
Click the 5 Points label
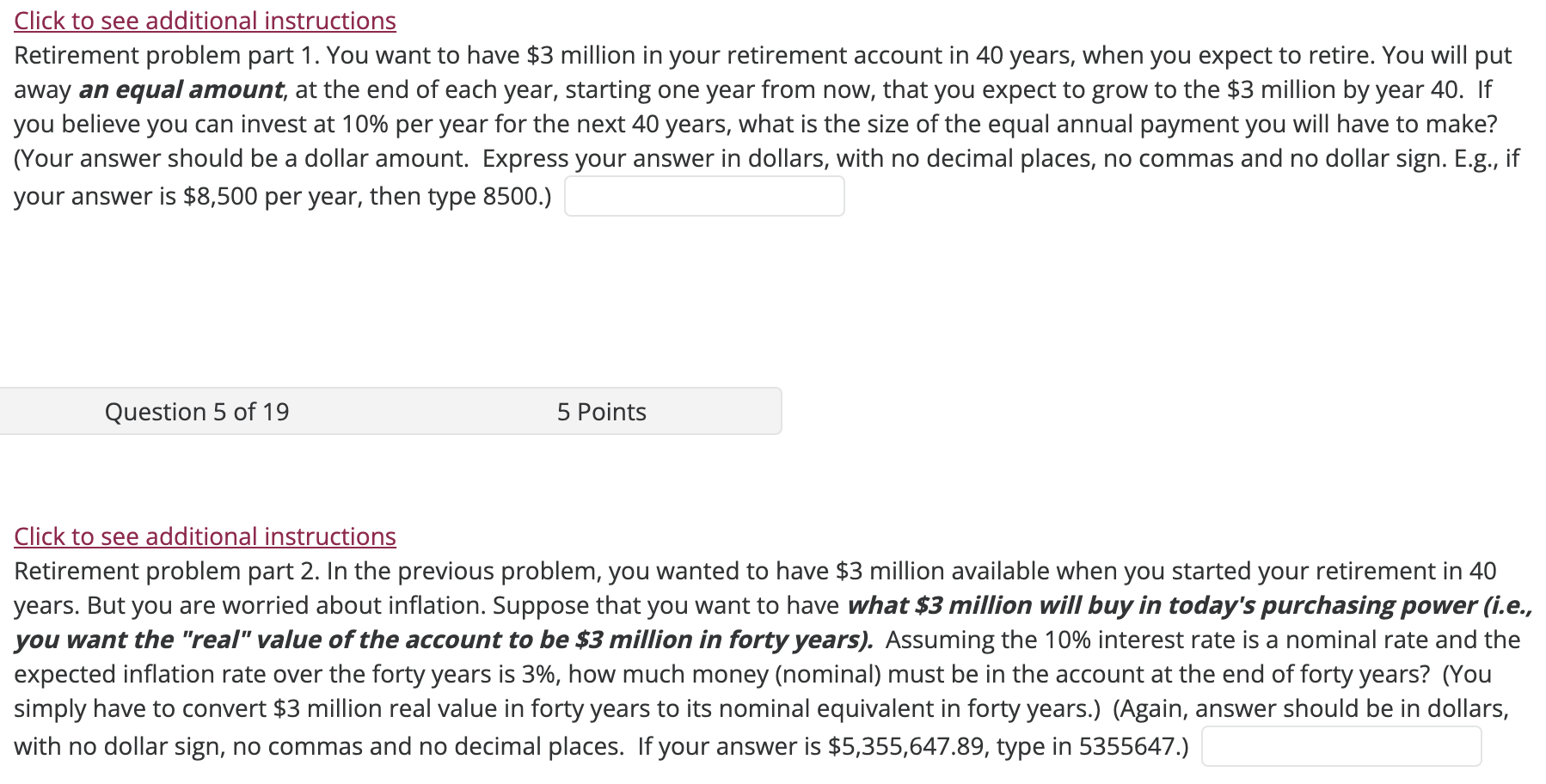601,411
